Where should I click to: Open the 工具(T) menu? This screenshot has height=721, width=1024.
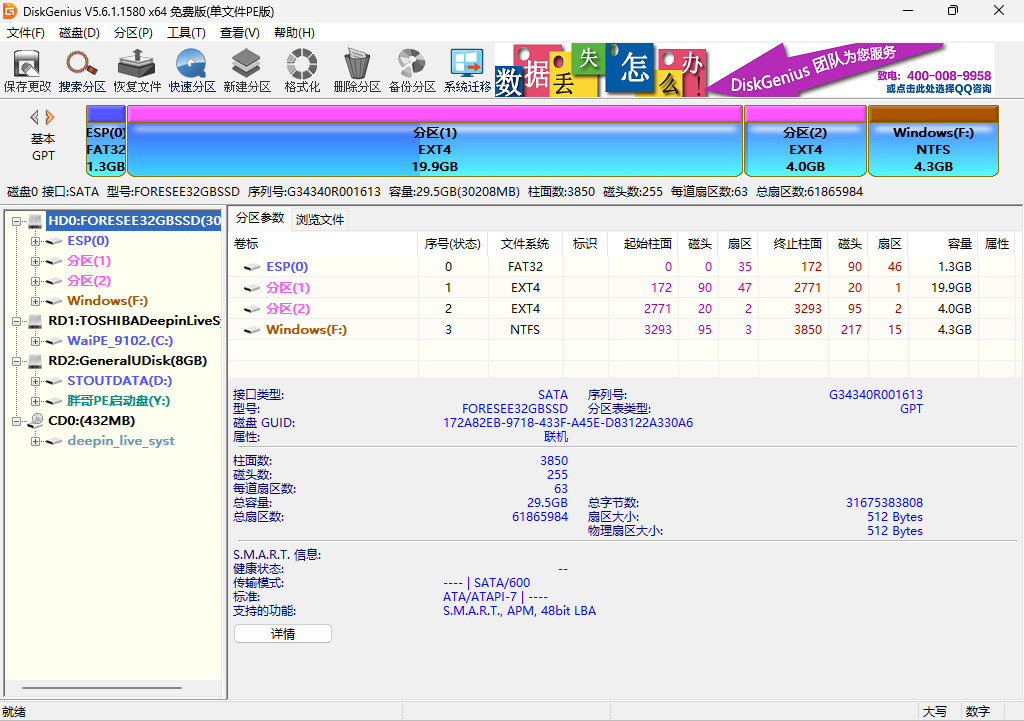tap(186, 33)
